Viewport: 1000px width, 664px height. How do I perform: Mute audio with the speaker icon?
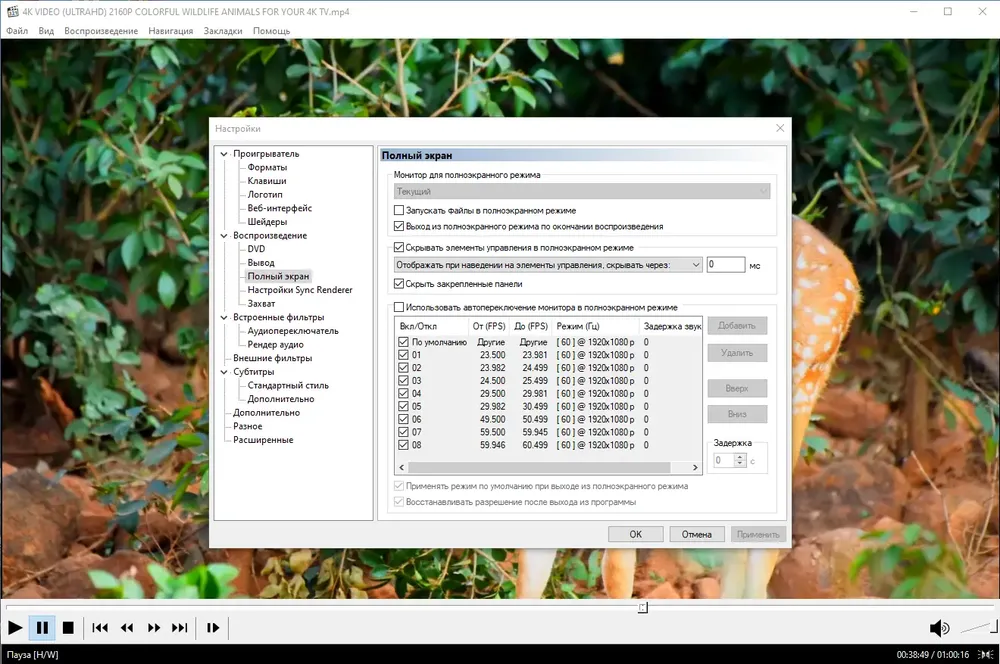pos(939,628)
